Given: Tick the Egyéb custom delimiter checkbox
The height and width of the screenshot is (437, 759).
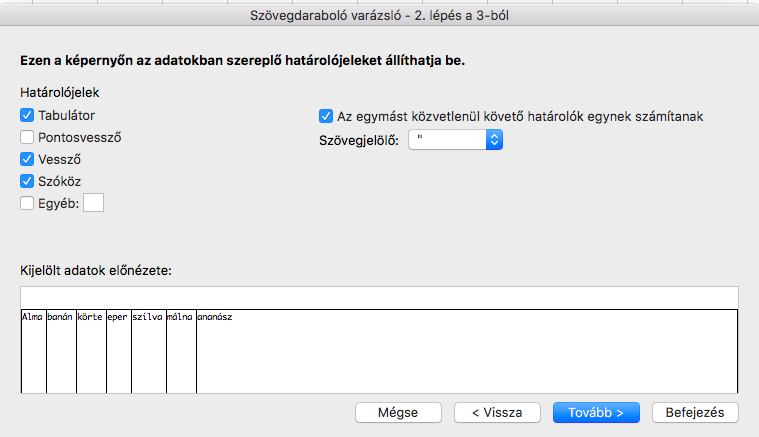Looking at the screenshot, I should [x=27, y=203].
